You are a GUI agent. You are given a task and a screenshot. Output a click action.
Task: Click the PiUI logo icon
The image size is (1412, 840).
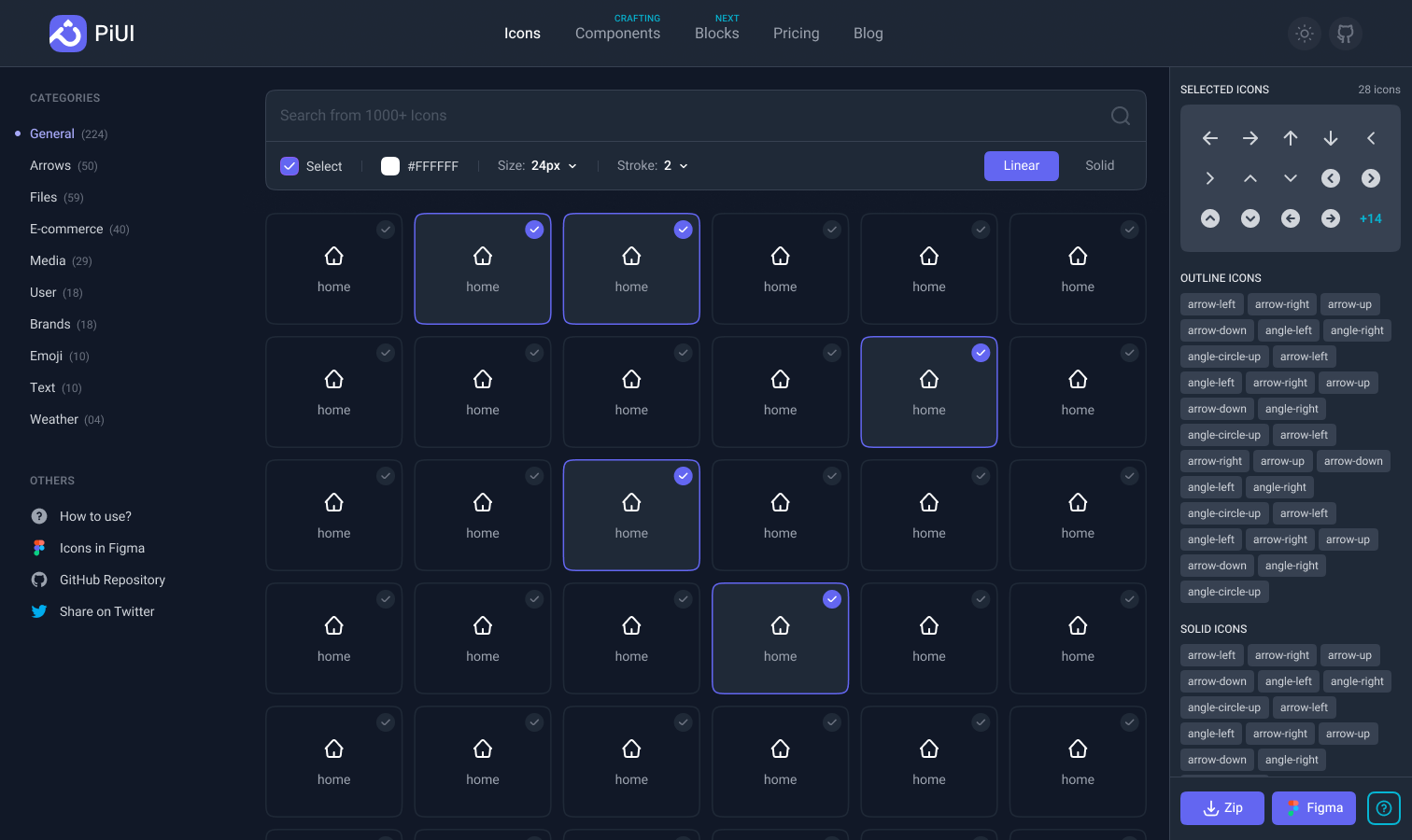pyautogui.click(x=67, y=34)
